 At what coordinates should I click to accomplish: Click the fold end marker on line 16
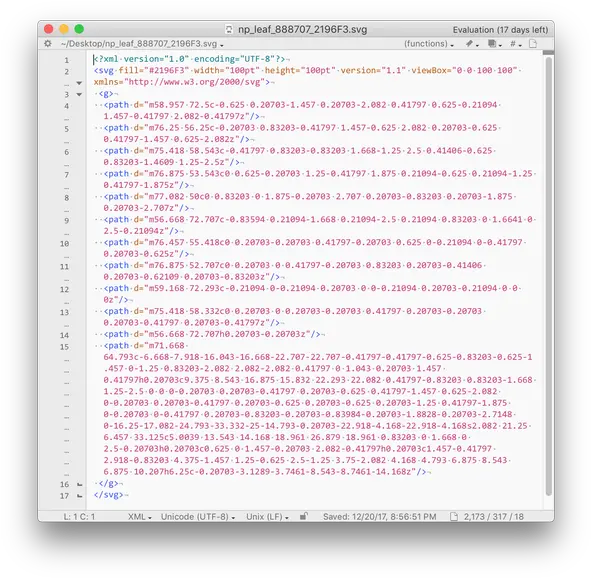pos(80,484)
